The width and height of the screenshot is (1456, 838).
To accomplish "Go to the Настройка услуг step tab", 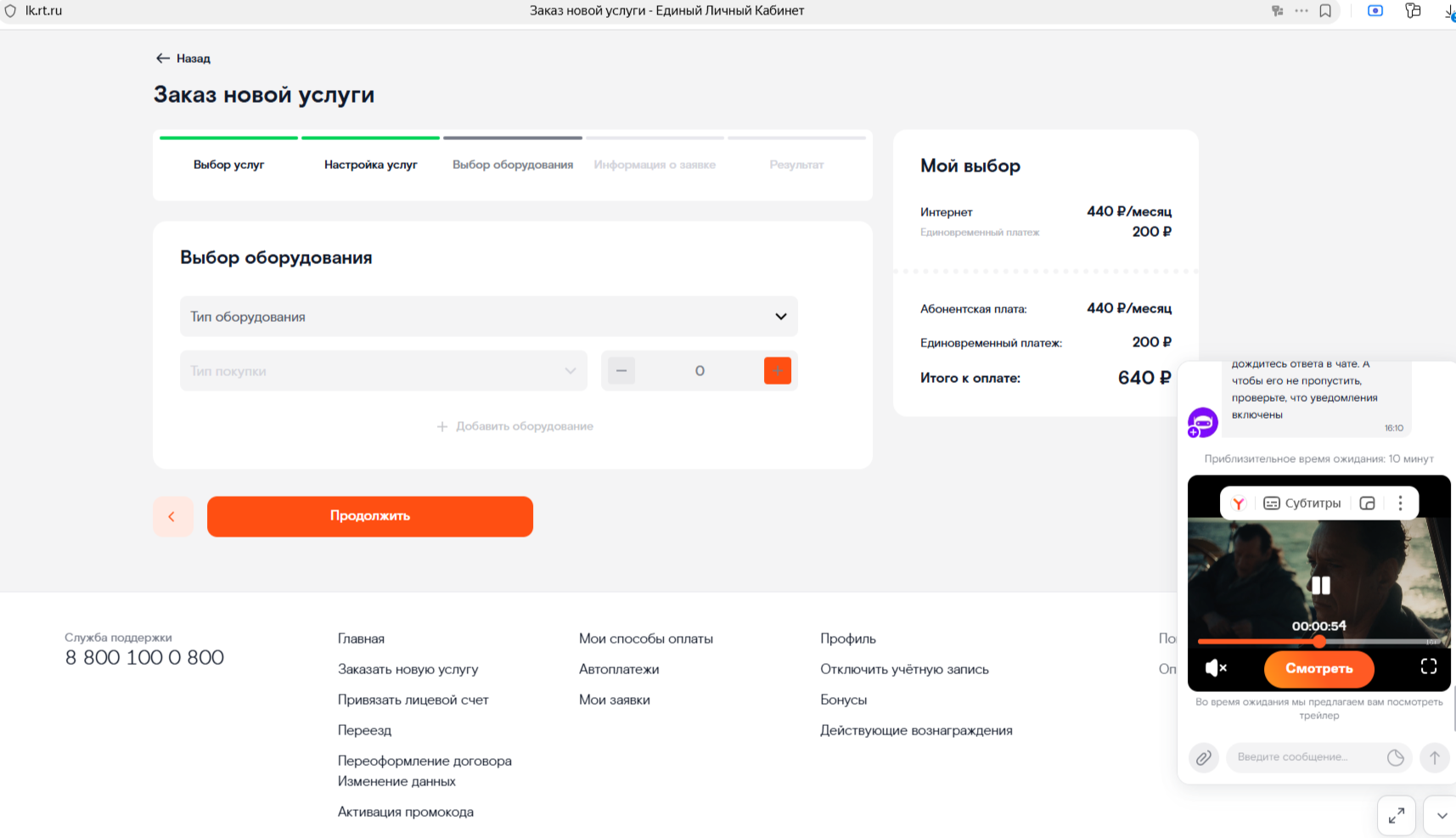I will tap(370, 165).
